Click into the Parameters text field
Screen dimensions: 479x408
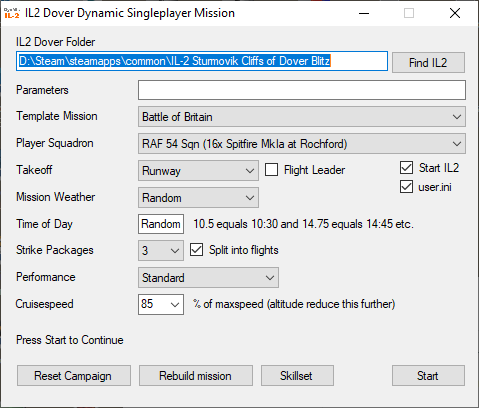(302, 90)
